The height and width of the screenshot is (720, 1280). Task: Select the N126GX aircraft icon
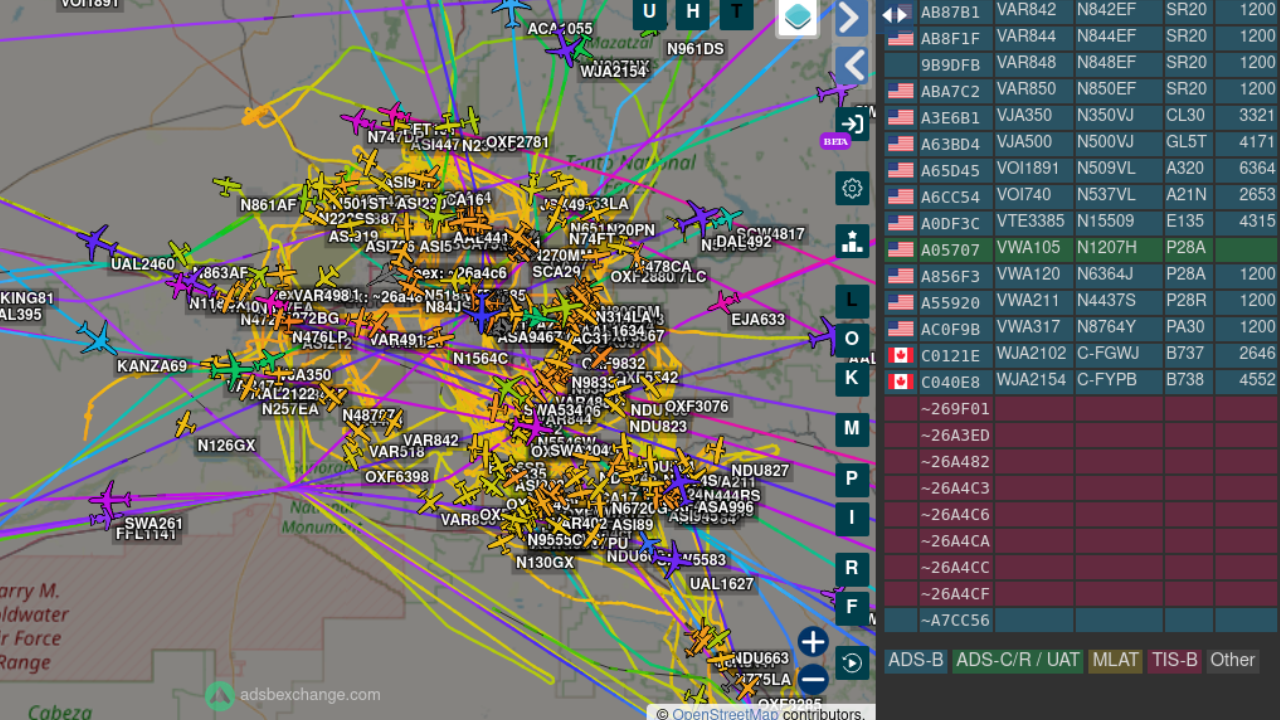[184, 424]
